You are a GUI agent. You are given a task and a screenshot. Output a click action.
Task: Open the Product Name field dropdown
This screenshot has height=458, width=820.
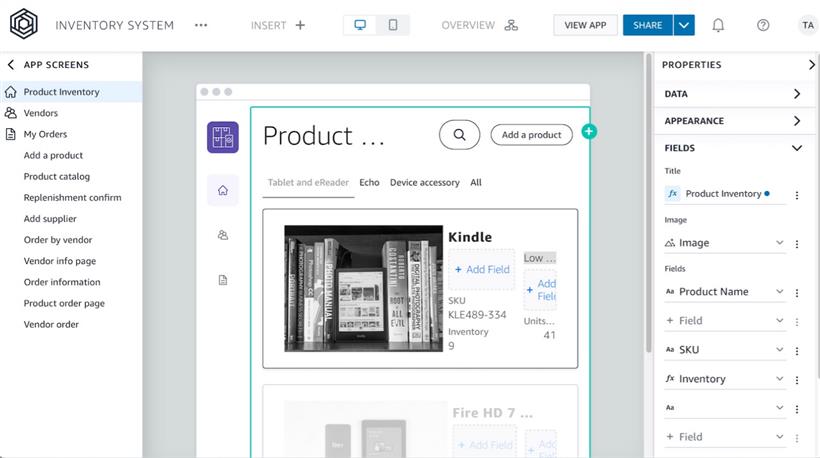(x=725, y=292)
